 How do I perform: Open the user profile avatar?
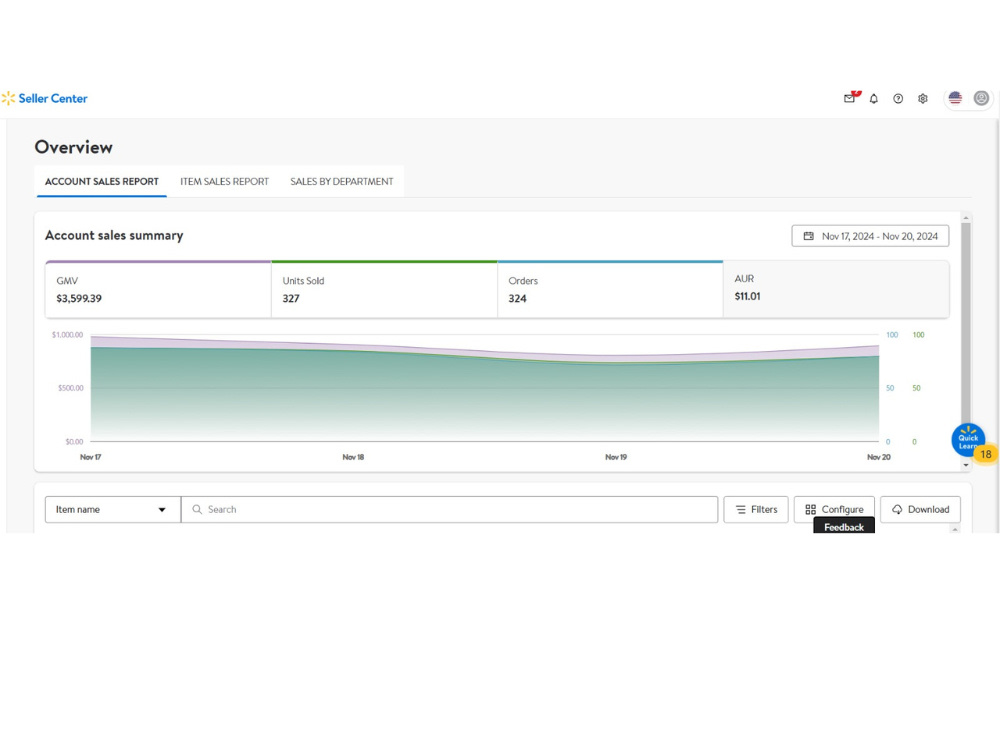coord(982,98)
